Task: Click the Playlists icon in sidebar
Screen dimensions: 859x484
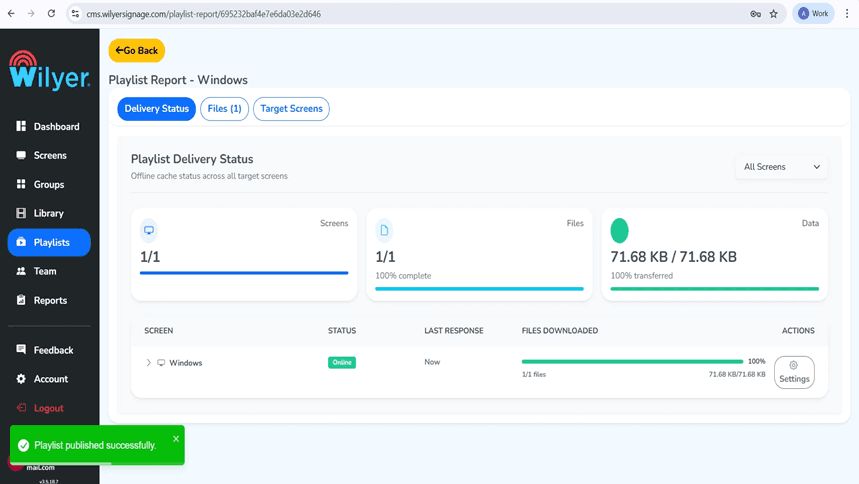Action: 21,242
